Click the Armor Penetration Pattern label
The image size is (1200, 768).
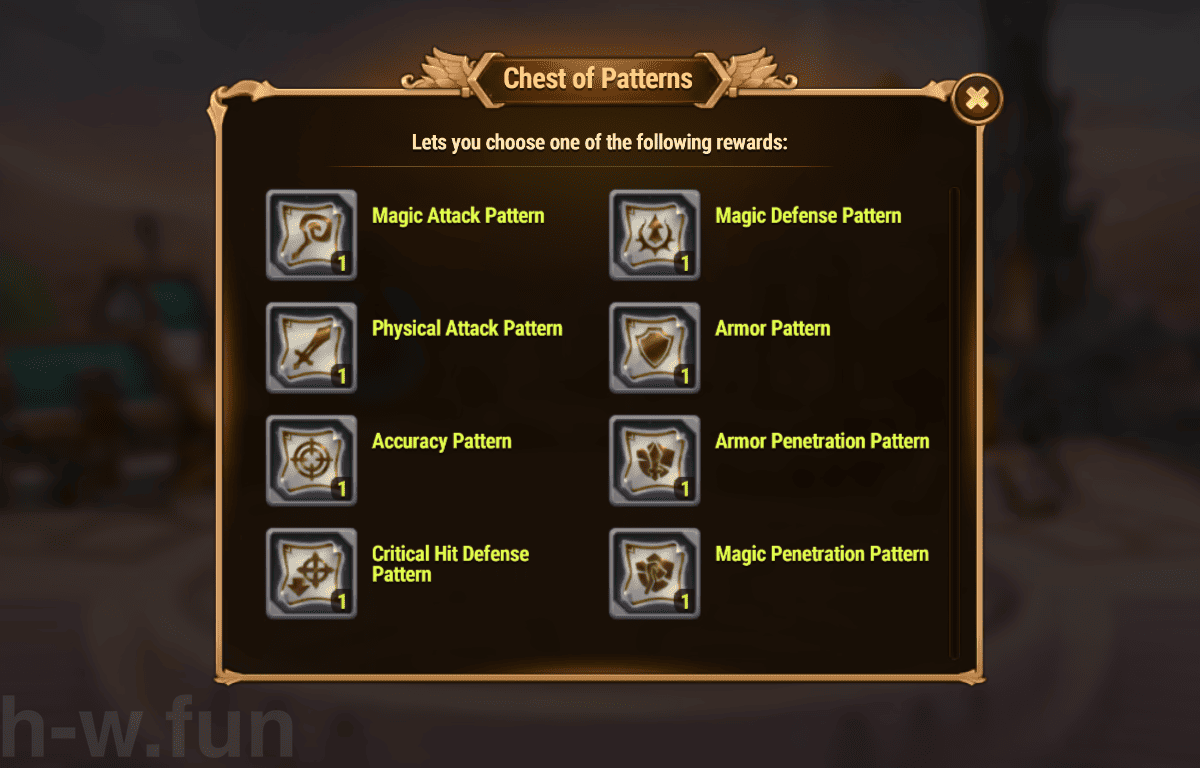[x=822, y=441]
